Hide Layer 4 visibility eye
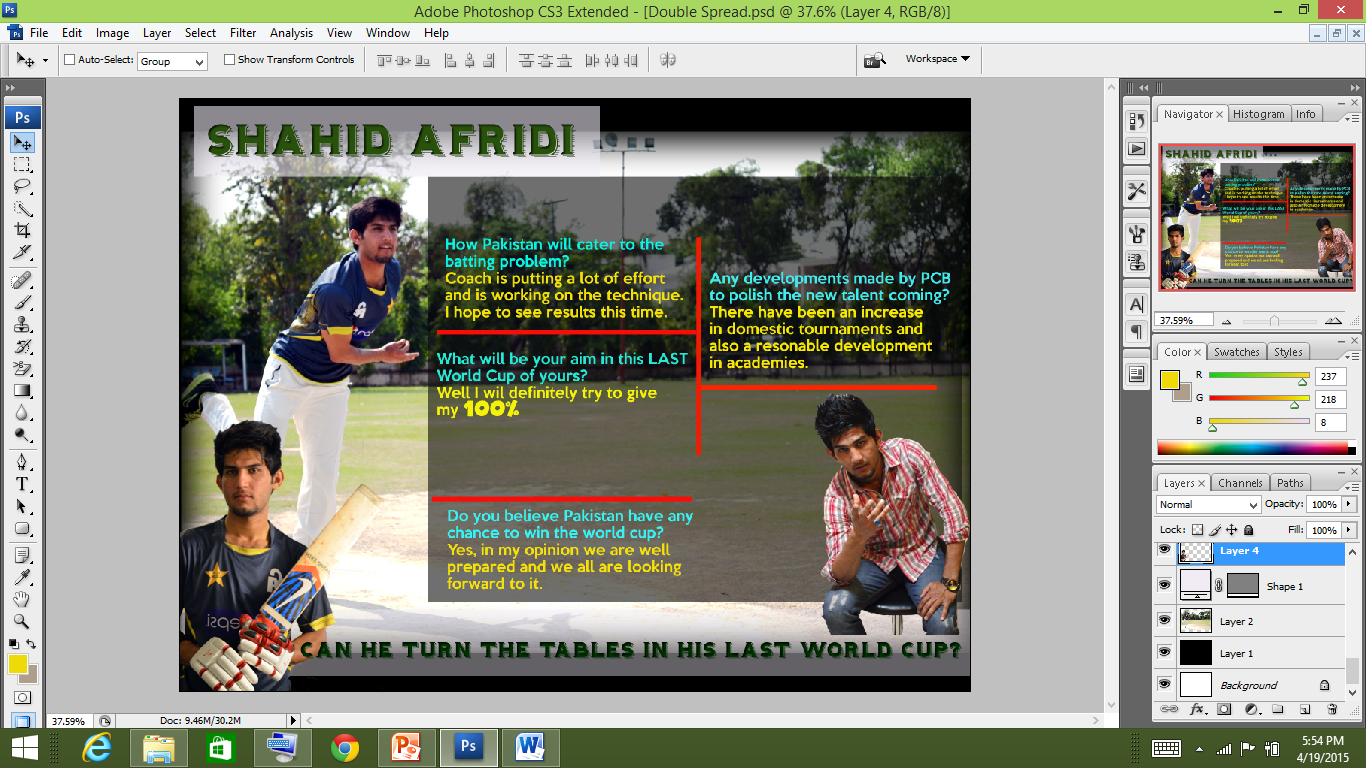This screenshot has width=1366, height=768. coord(1164,550)
